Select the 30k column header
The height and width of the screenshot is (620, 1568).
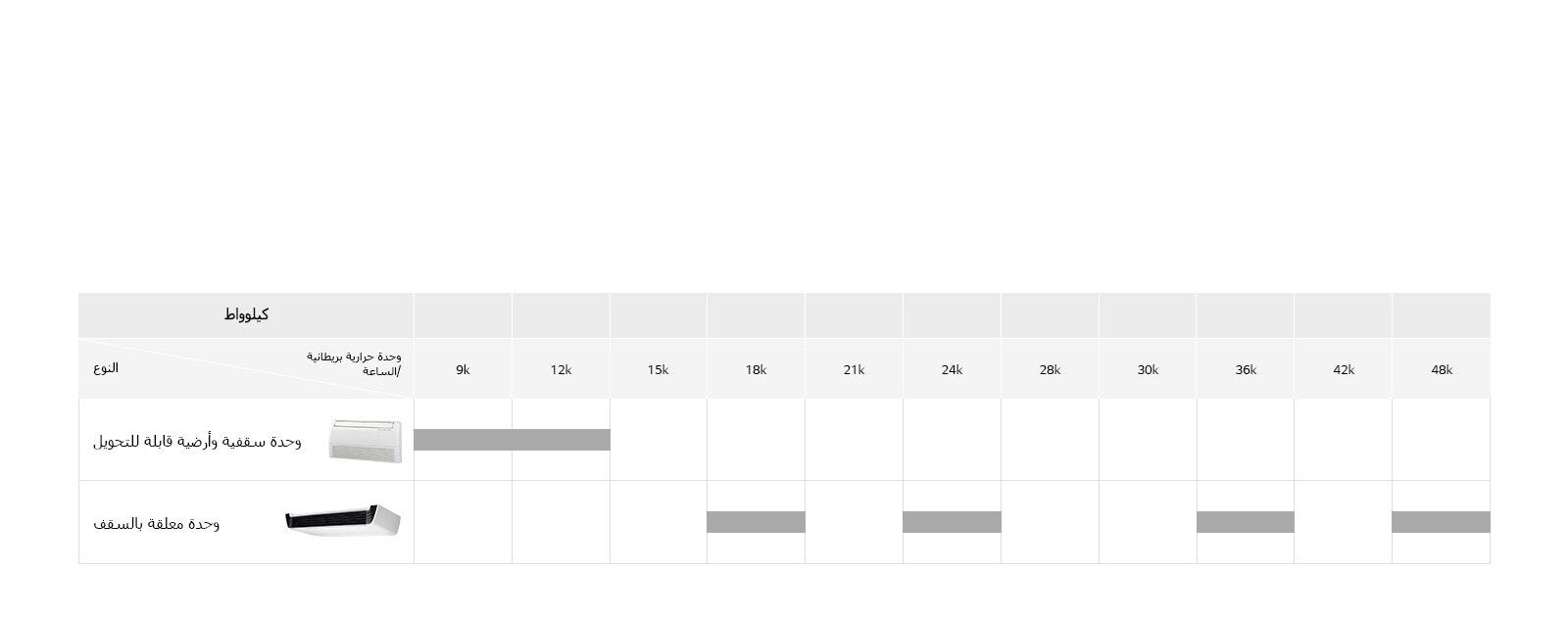pos(1148,369)
